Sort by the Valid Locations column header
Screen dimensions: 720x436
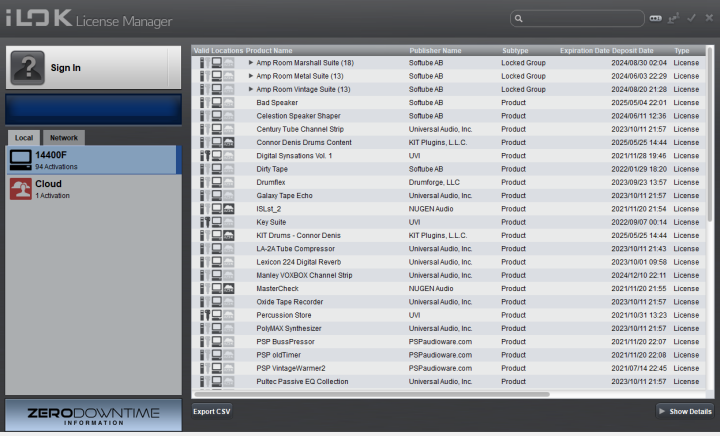[x=218, y=50]
